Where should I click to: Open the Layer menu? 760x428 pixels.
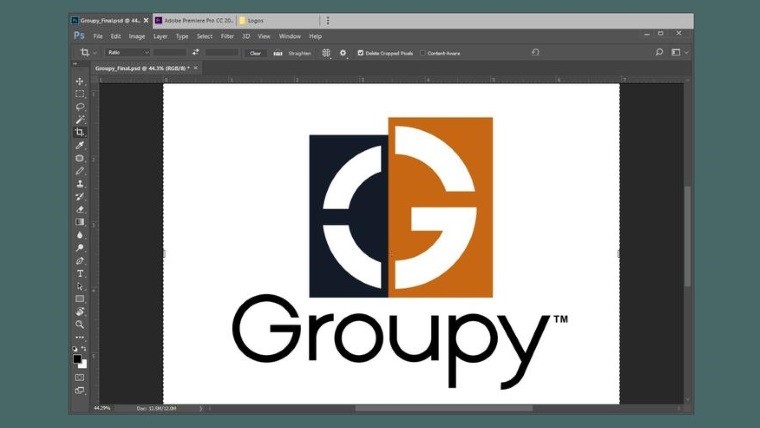click(160, 36)
